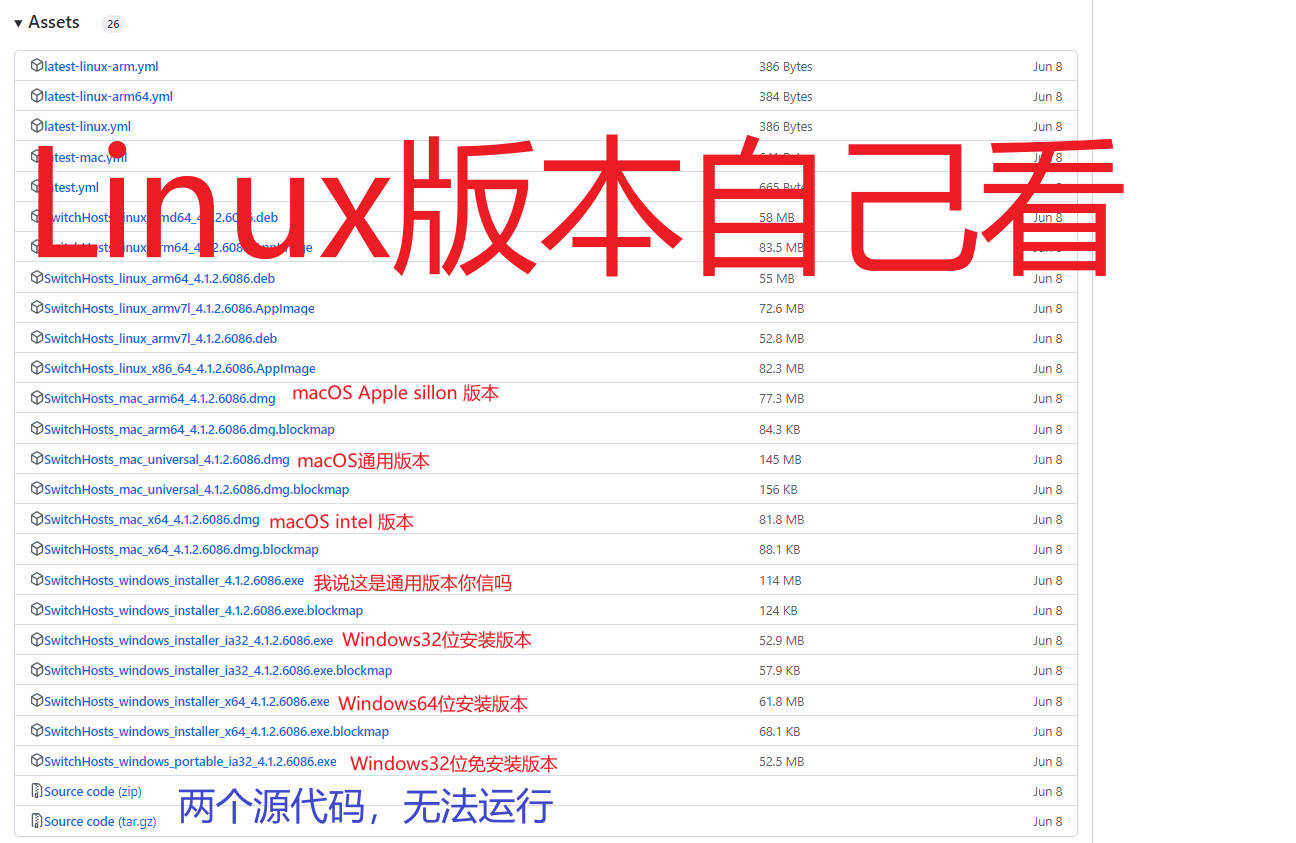Click the 384 Bytes size text
This screenshot has height=843, width=1296.
point(786,97)
